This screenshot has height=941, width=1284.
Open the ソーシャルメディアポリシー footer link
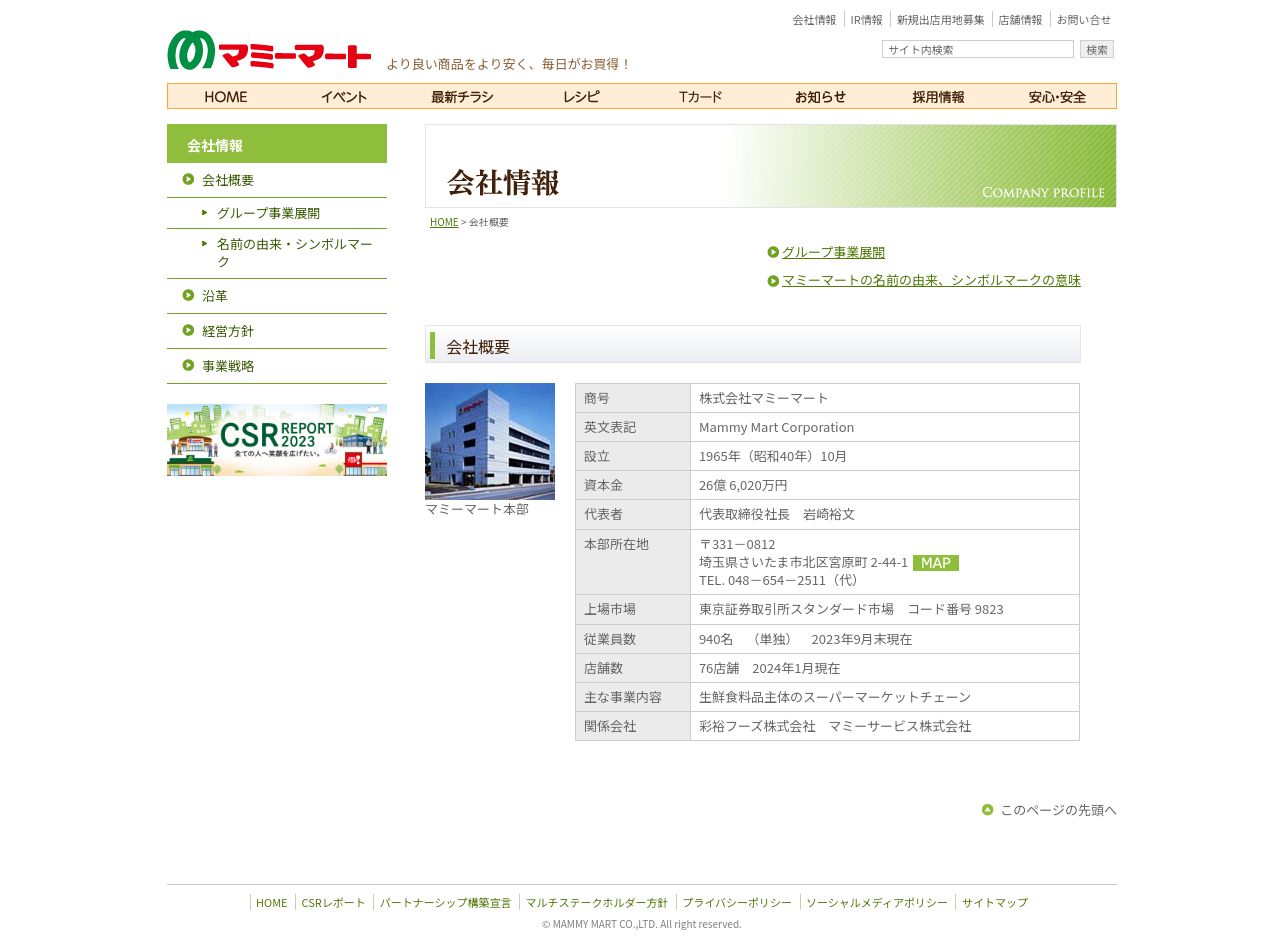click(877, 902)
